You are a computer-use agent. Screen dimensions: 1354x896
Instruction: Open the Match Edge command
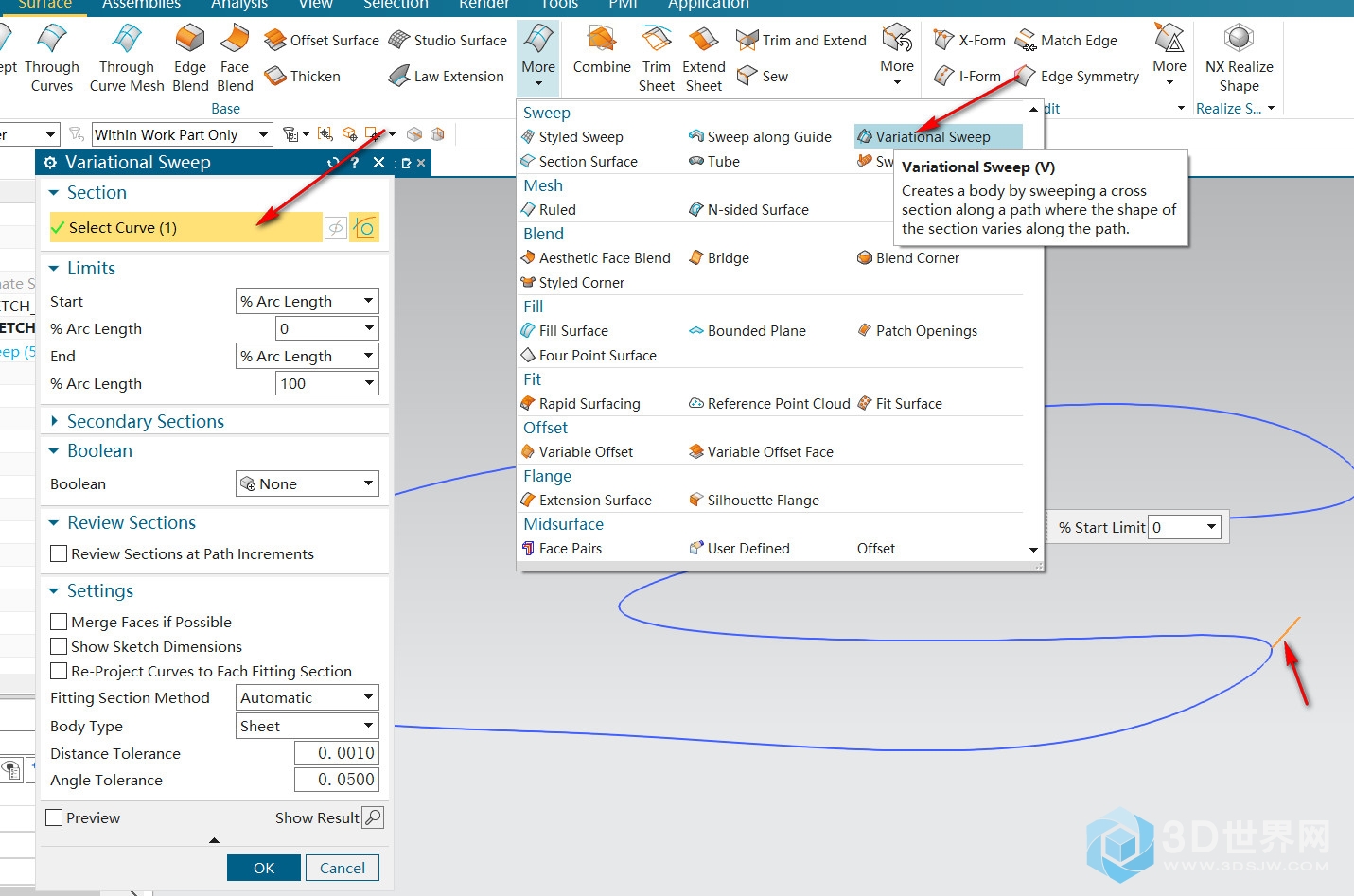pos(1066,40)
